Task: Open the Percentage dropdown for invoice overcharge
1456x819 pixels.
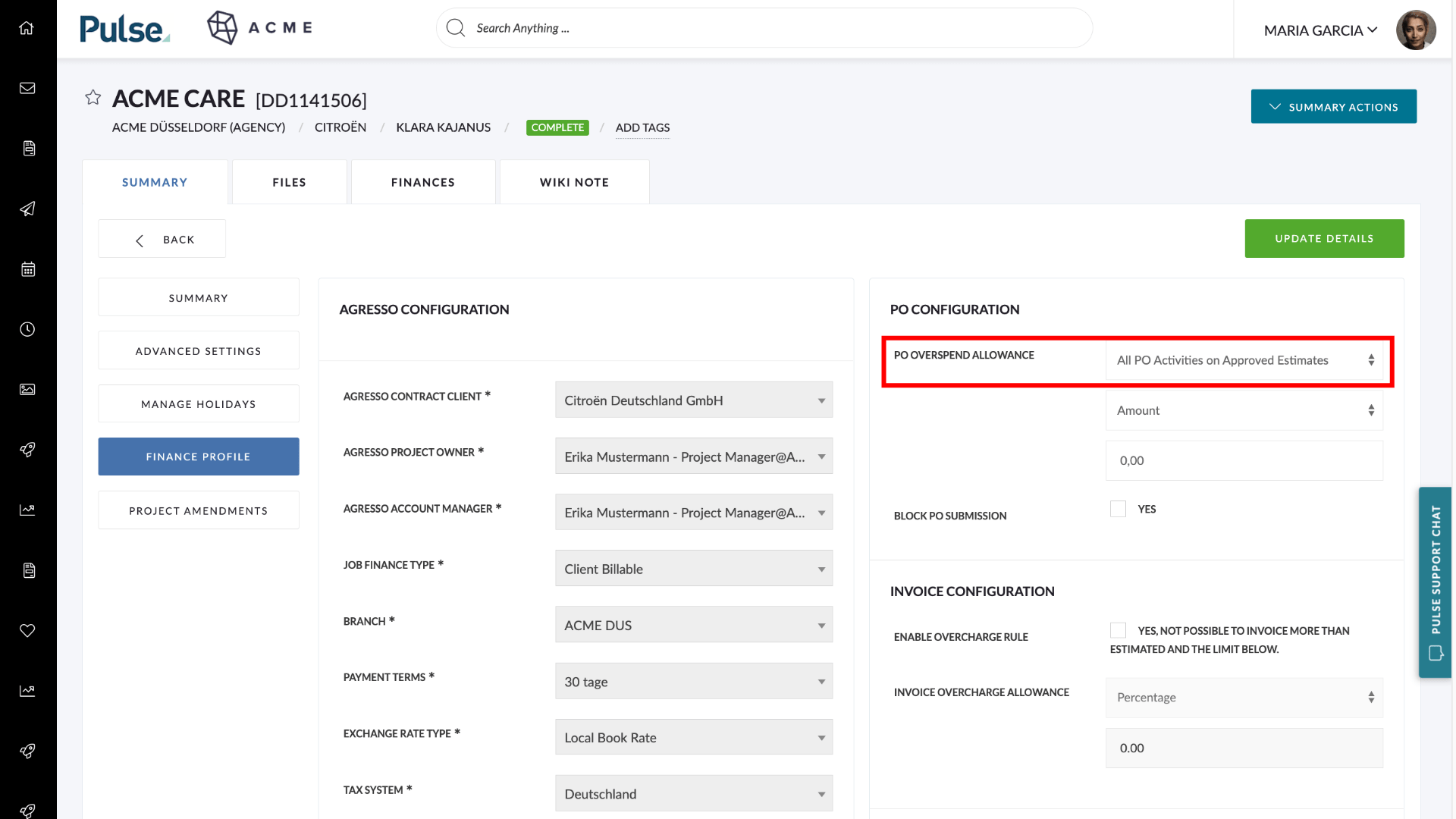Action: (x=1244, y=698)
